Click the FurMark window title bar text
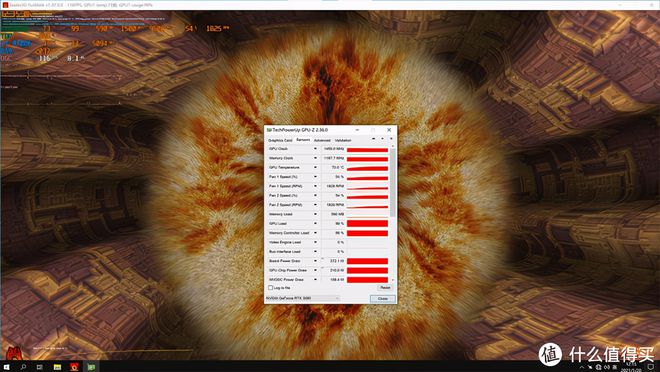660x372 pixels. coord(81,5)
